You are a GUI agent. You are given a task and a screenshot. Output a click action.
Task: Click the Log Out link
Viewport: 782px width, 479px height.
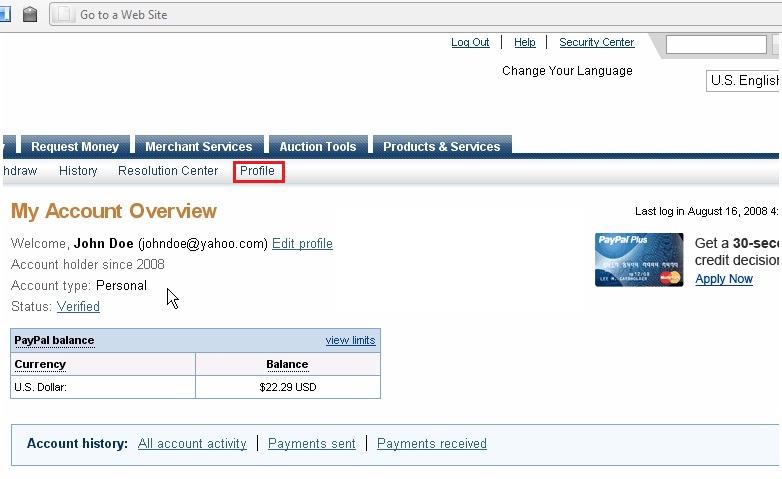470,42
